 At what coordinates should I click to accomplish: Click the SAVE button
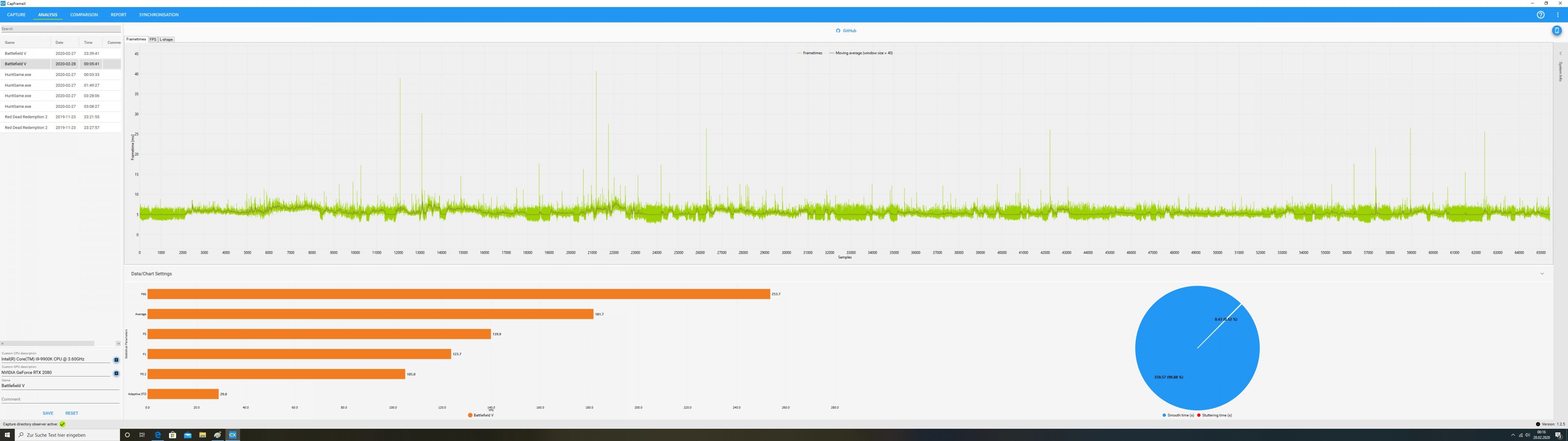click(47, 413)
